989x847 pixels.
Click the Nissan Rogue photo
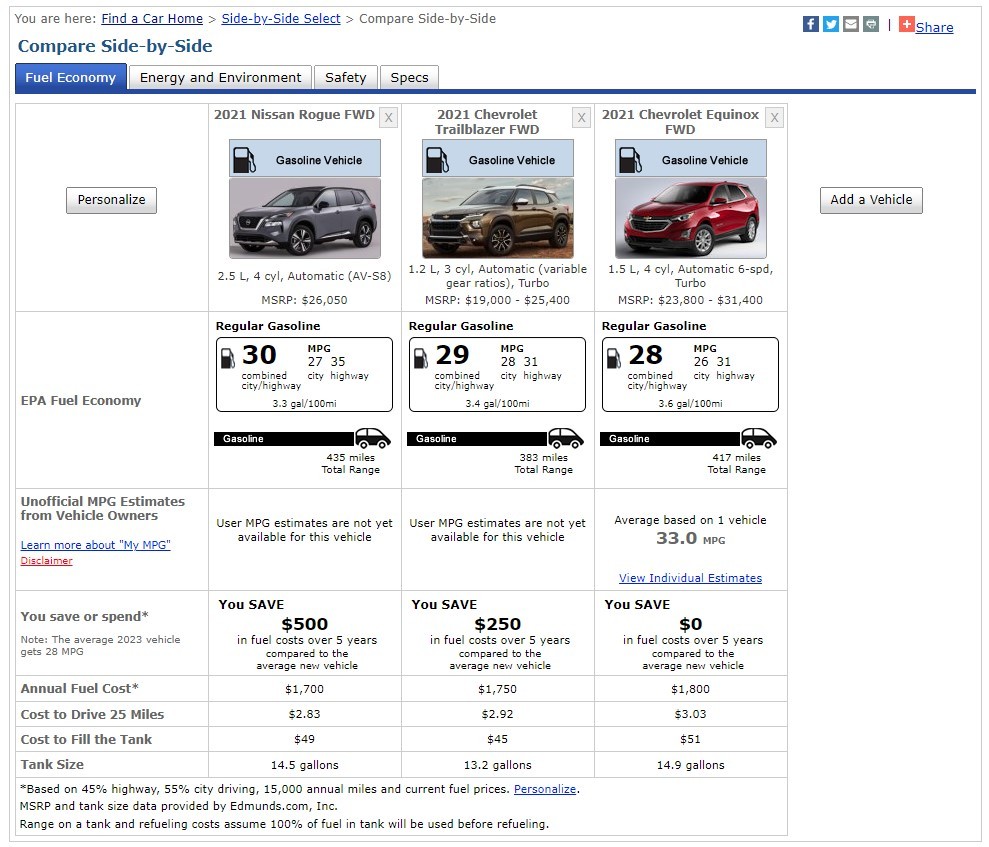[x=305, y=219]
